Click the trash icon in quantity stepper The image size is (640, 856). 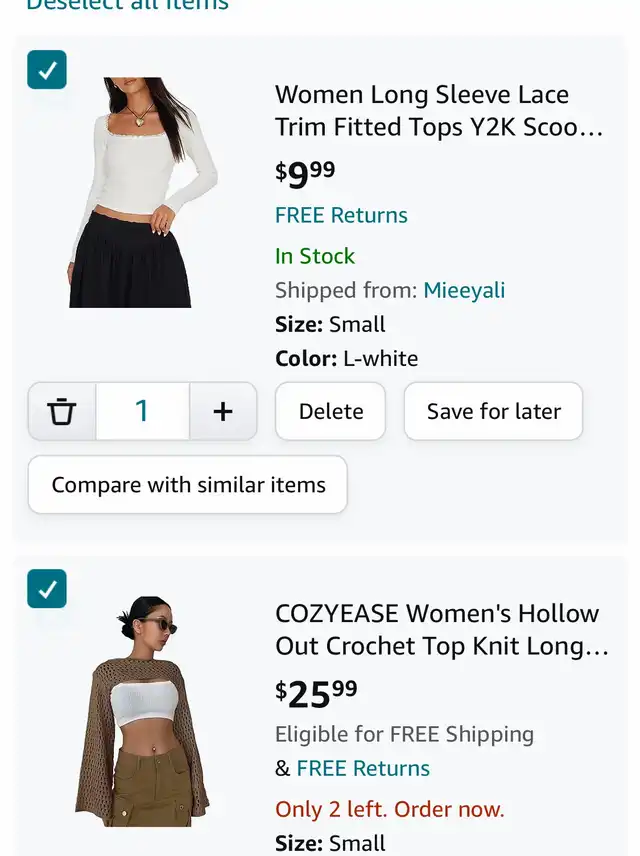click(62, 411)
